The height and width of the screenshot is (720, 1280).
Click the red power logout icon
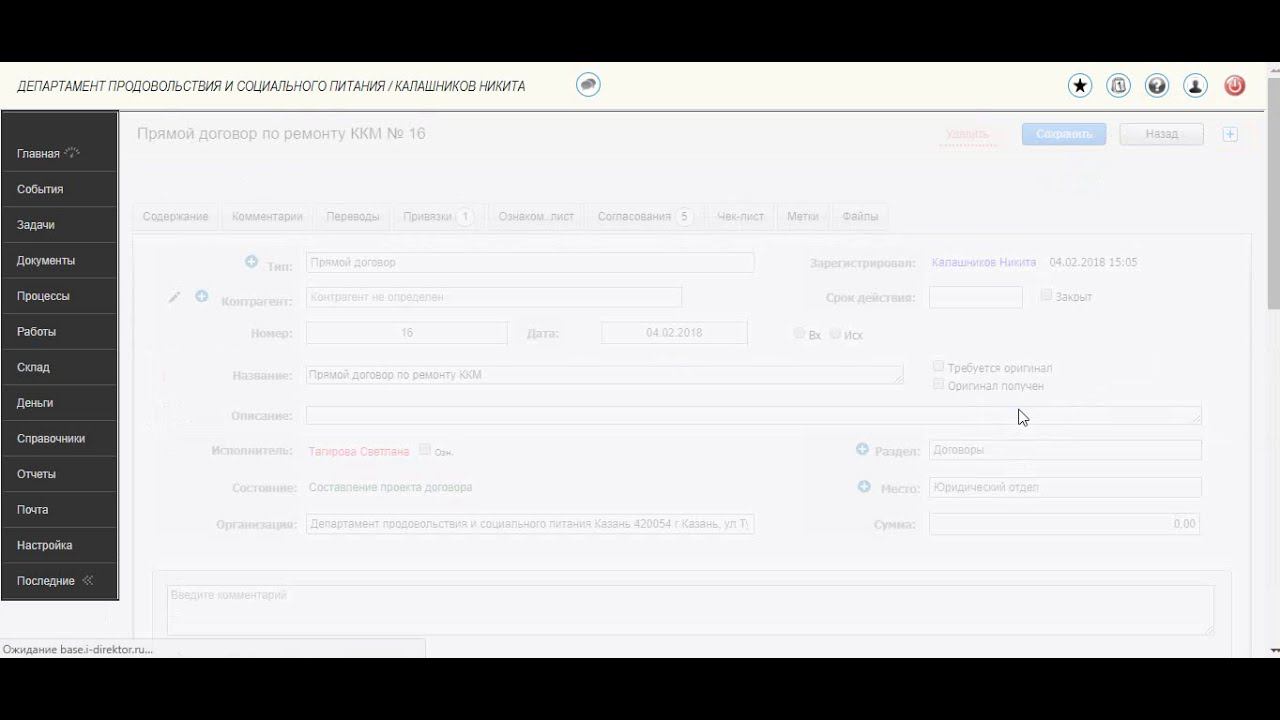tap(1235, 86)
